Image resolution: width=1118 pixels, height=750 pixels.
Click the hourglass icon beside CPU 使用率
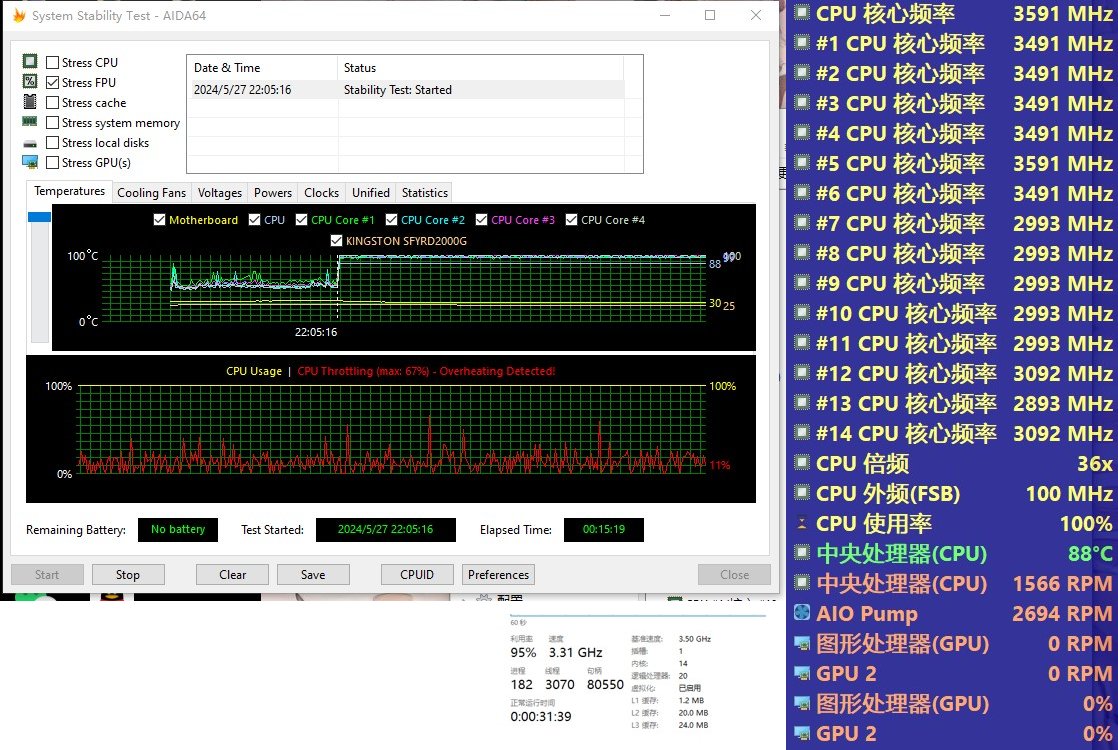802,523
